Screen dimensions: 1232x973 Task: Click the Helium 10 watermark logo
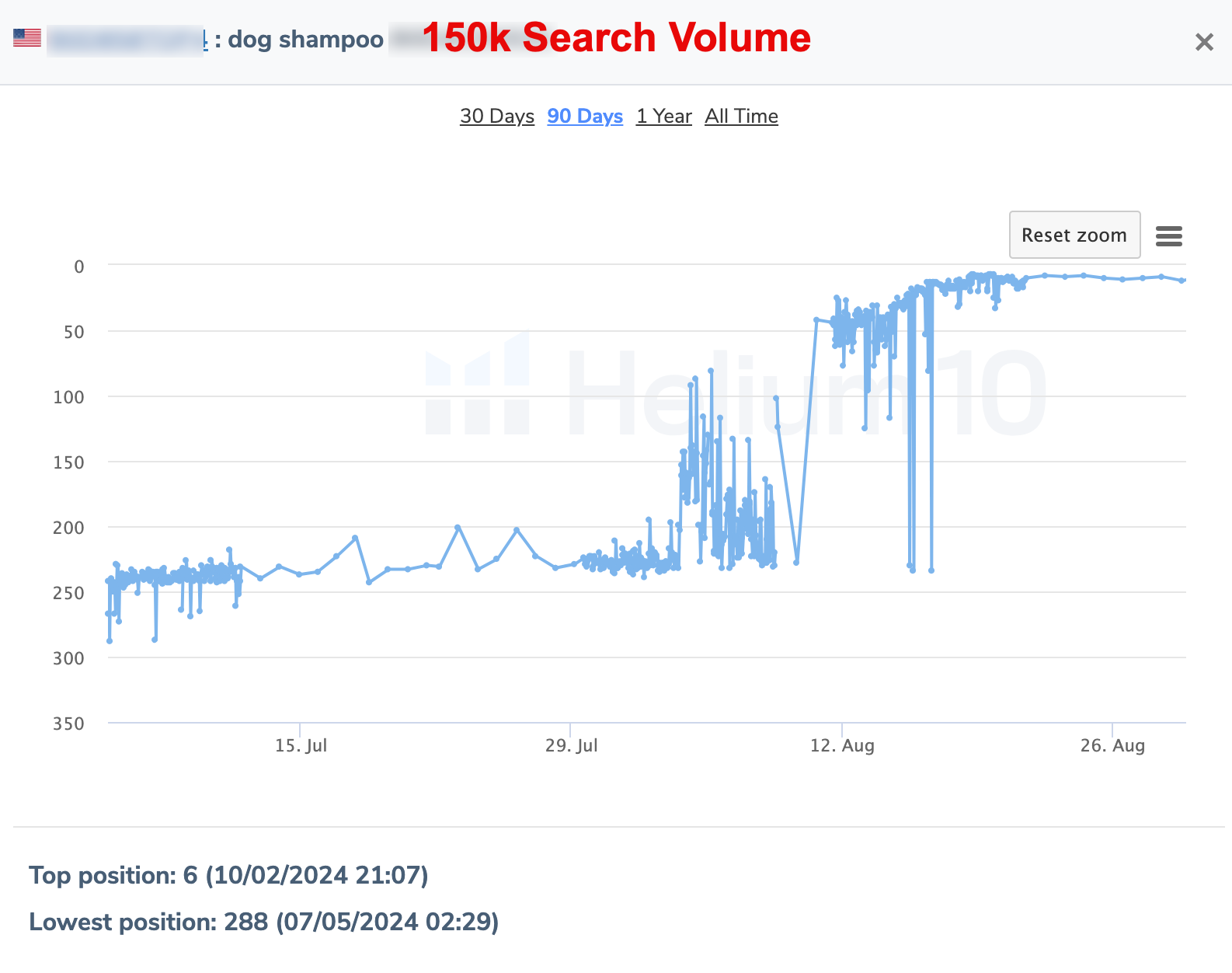click(x=735, y=392)
